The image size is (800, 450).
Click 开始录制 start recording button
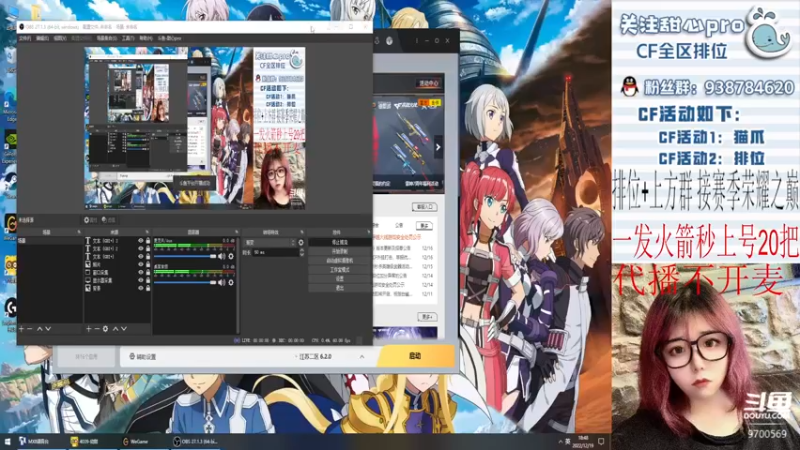tap(340, 252)
